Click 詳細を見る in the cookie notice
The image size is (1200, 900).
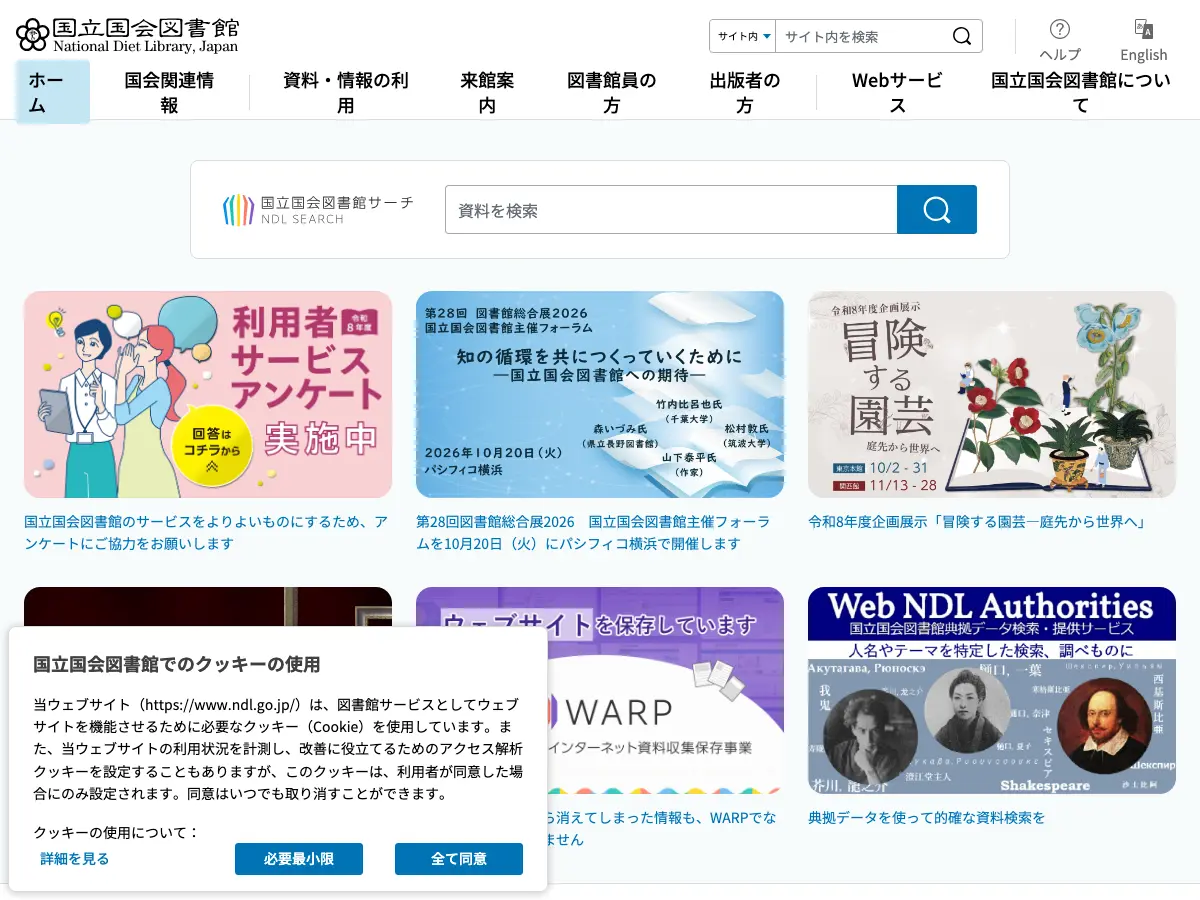(x=75, y=859)
